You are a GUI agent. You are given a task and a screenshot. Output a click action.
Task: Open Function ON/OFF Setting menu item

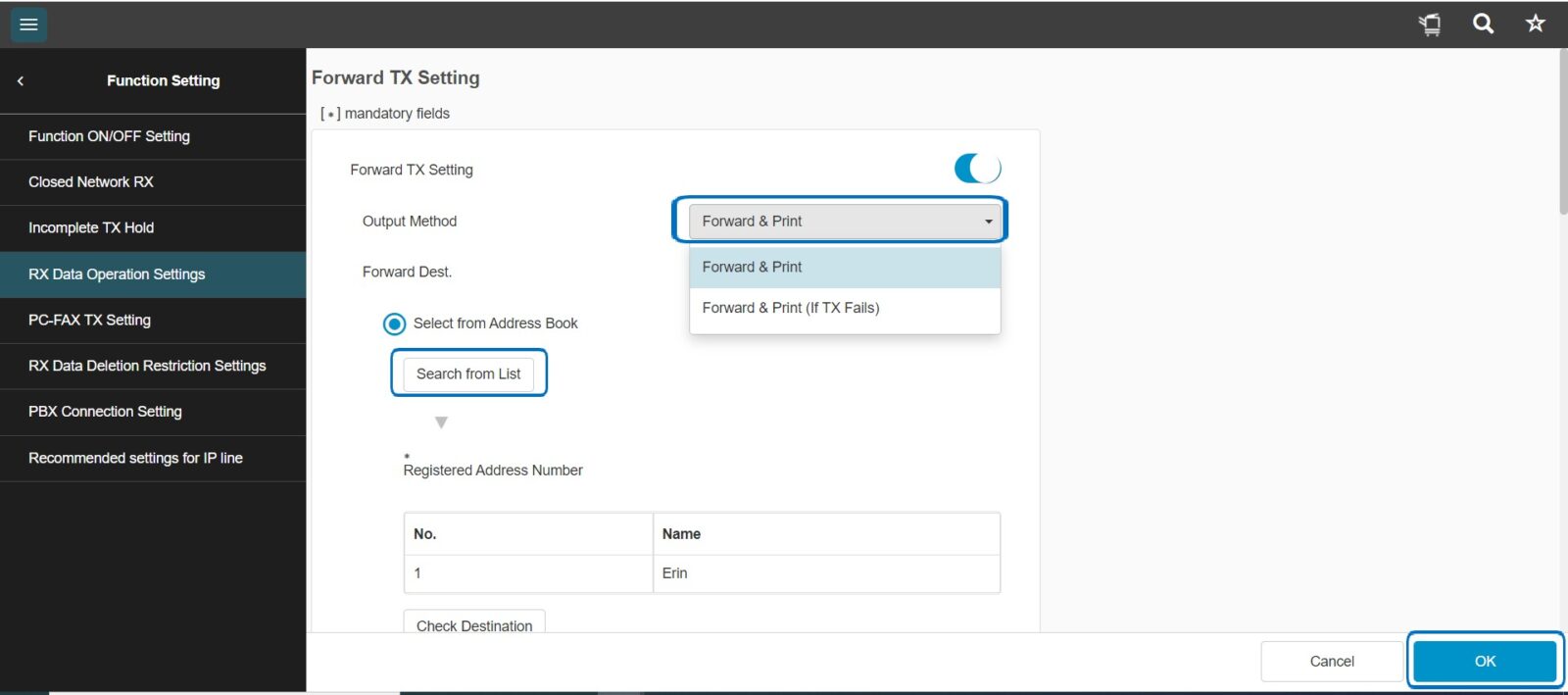[x=109, y=136]
